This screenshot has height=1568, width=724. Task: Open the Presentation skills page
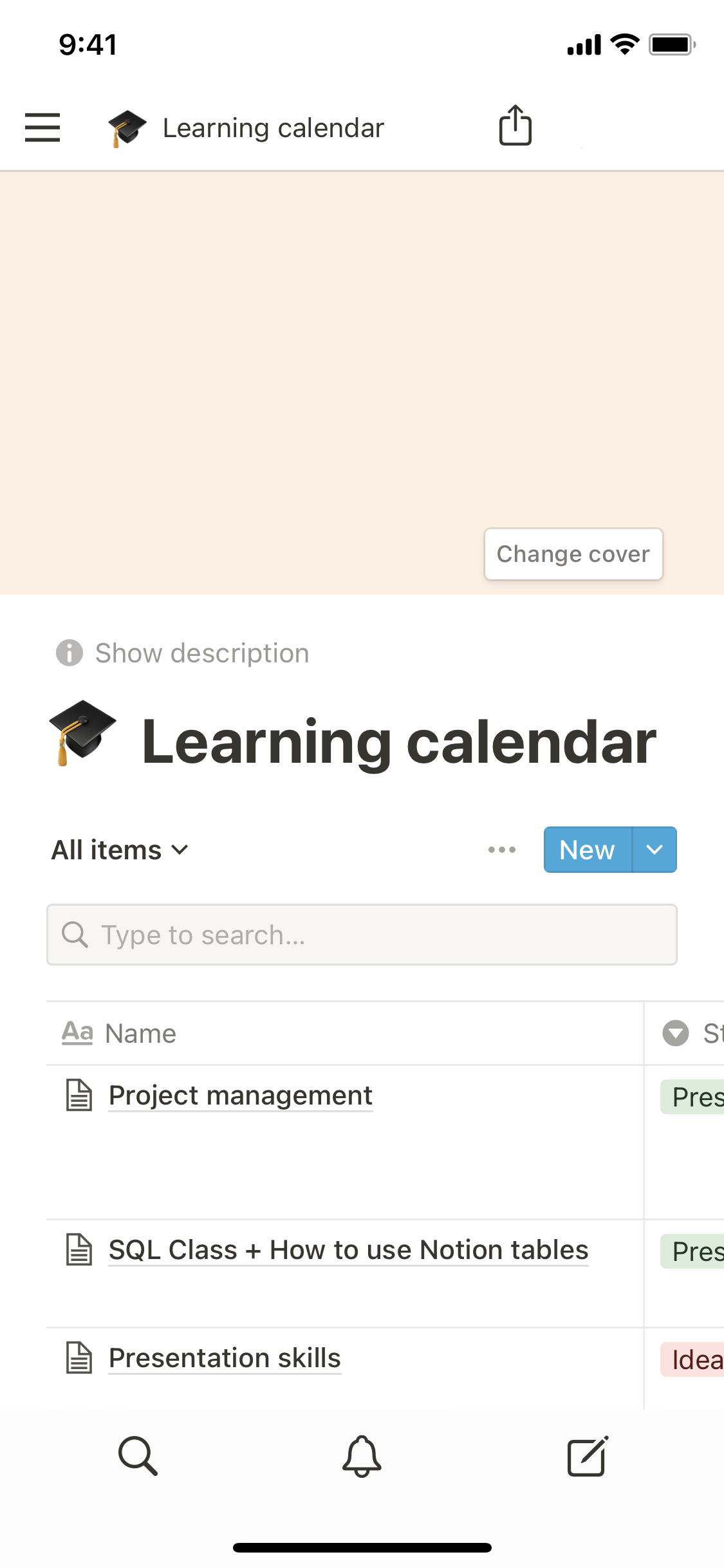pos(225,1358)
